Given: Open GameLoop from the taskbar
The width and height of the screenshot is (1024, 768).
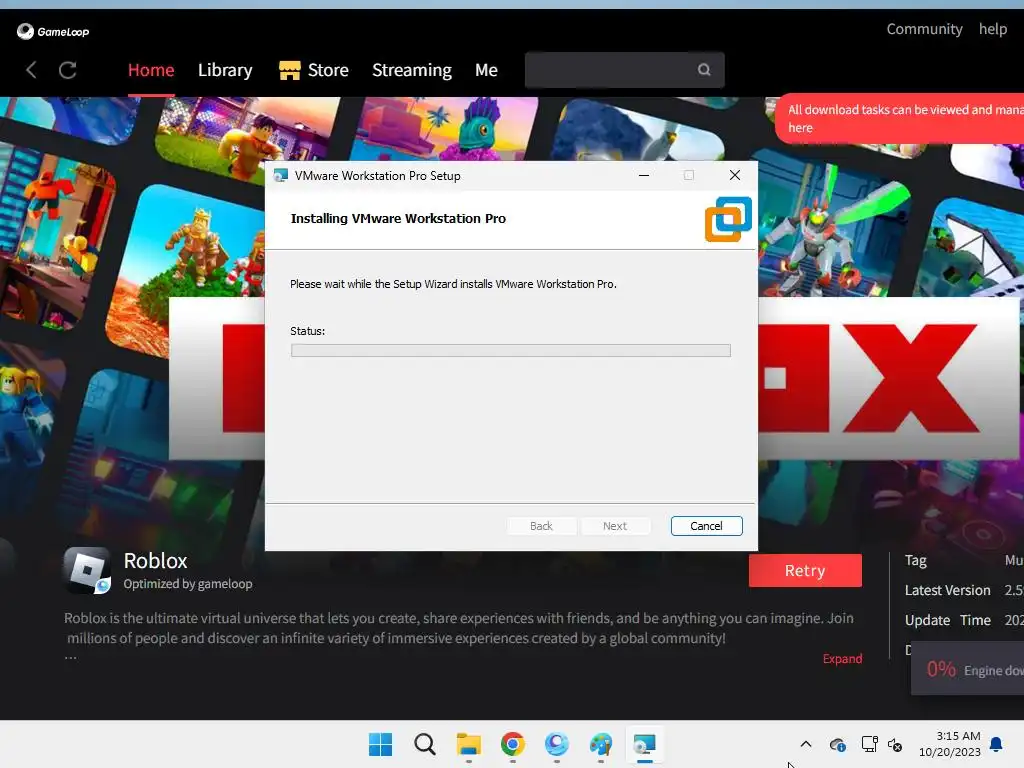Looking at the screenshot, I should click(x=556, y=744).
